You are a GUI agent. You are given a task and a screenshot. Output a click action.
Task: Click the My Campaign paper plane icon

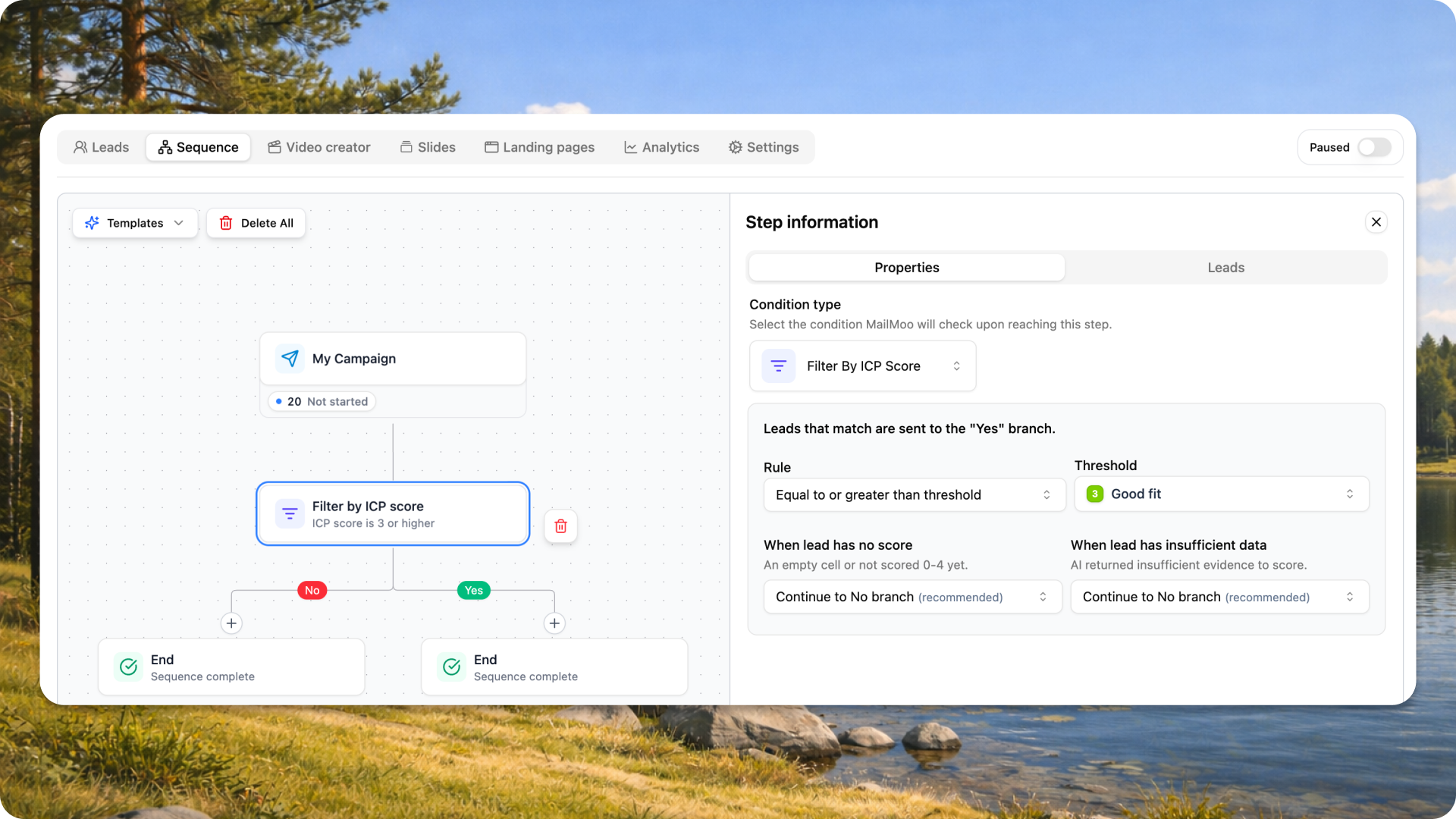[x=290, y=359]
